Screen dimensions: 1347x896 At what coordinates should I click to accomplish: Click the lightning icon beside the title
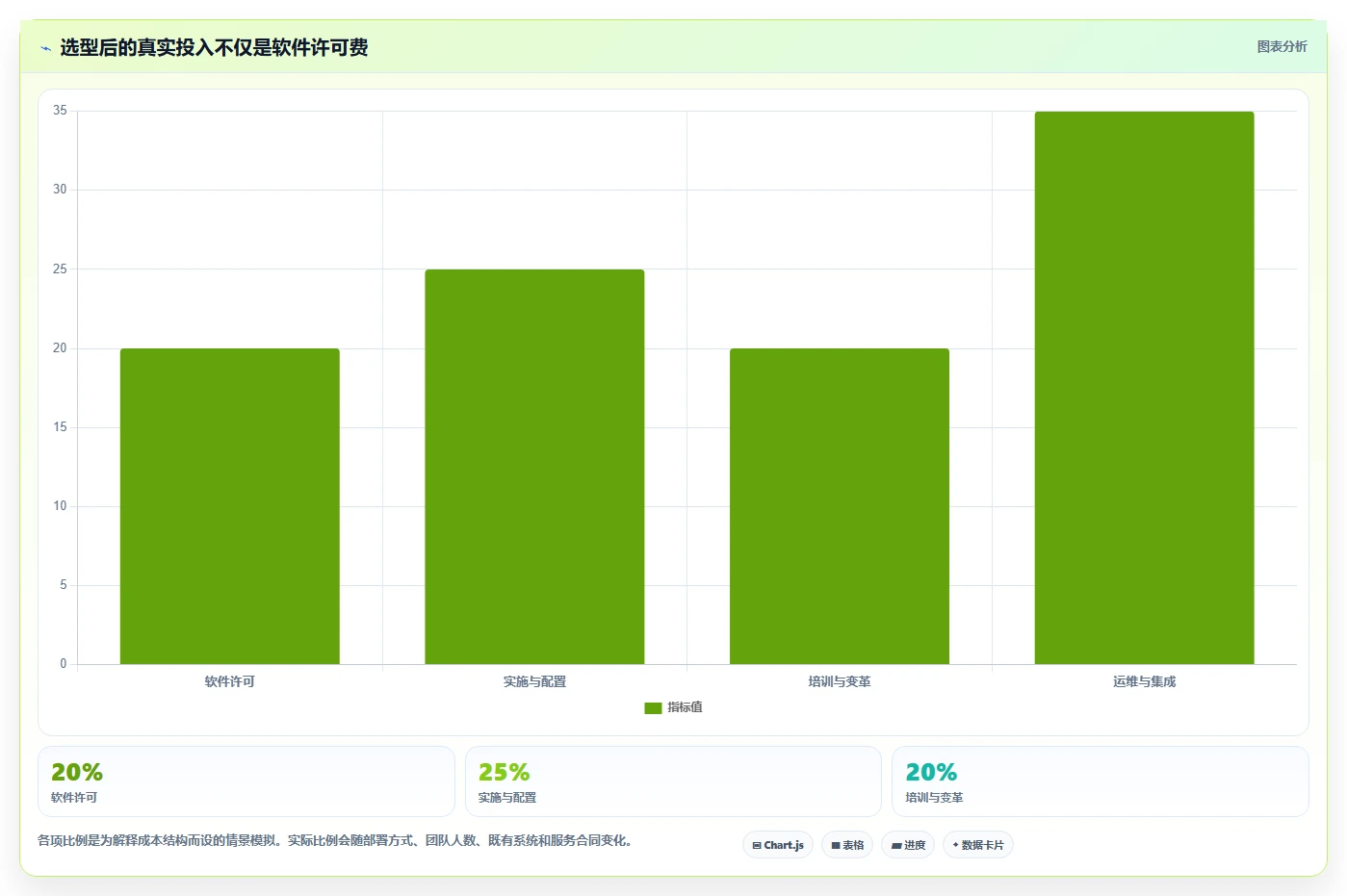(45, 48)
